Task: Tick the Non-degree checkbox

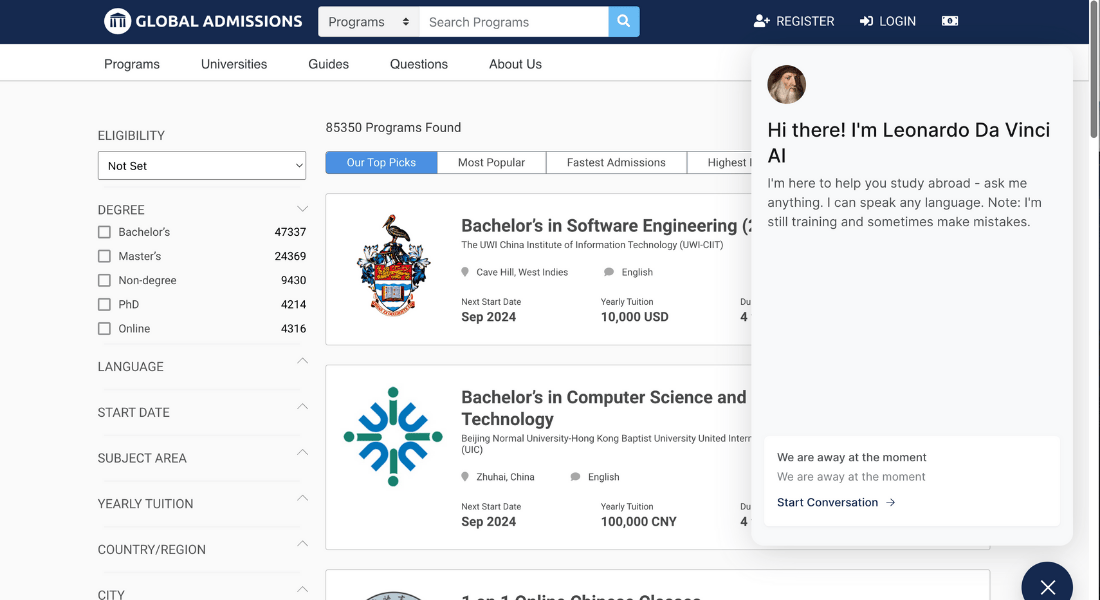Action: 105,281
